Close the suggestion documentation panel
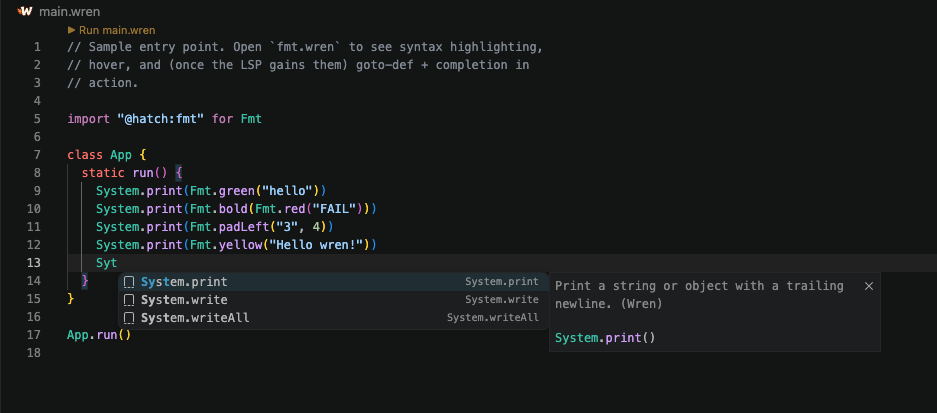This screenshot has width=937, height=413. coord(869,286)
